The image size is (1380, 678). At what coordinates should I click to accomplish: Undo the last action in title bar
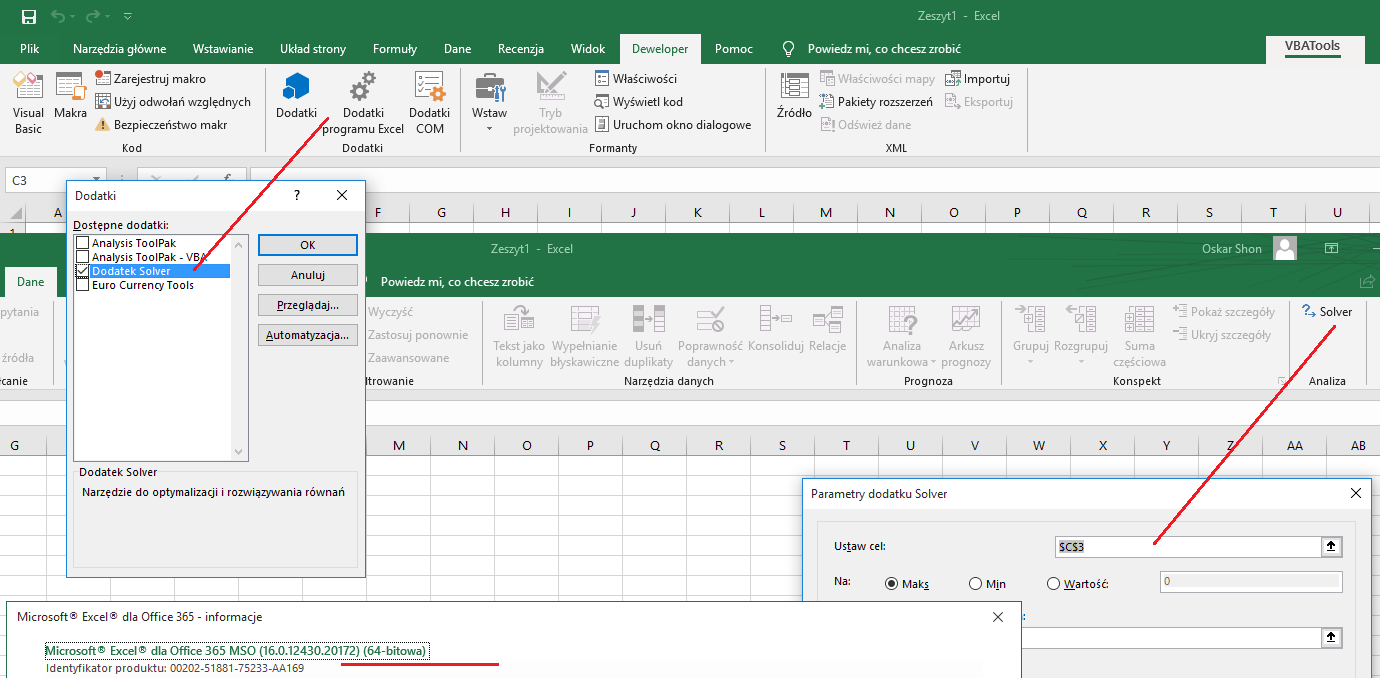click(57, 16)
